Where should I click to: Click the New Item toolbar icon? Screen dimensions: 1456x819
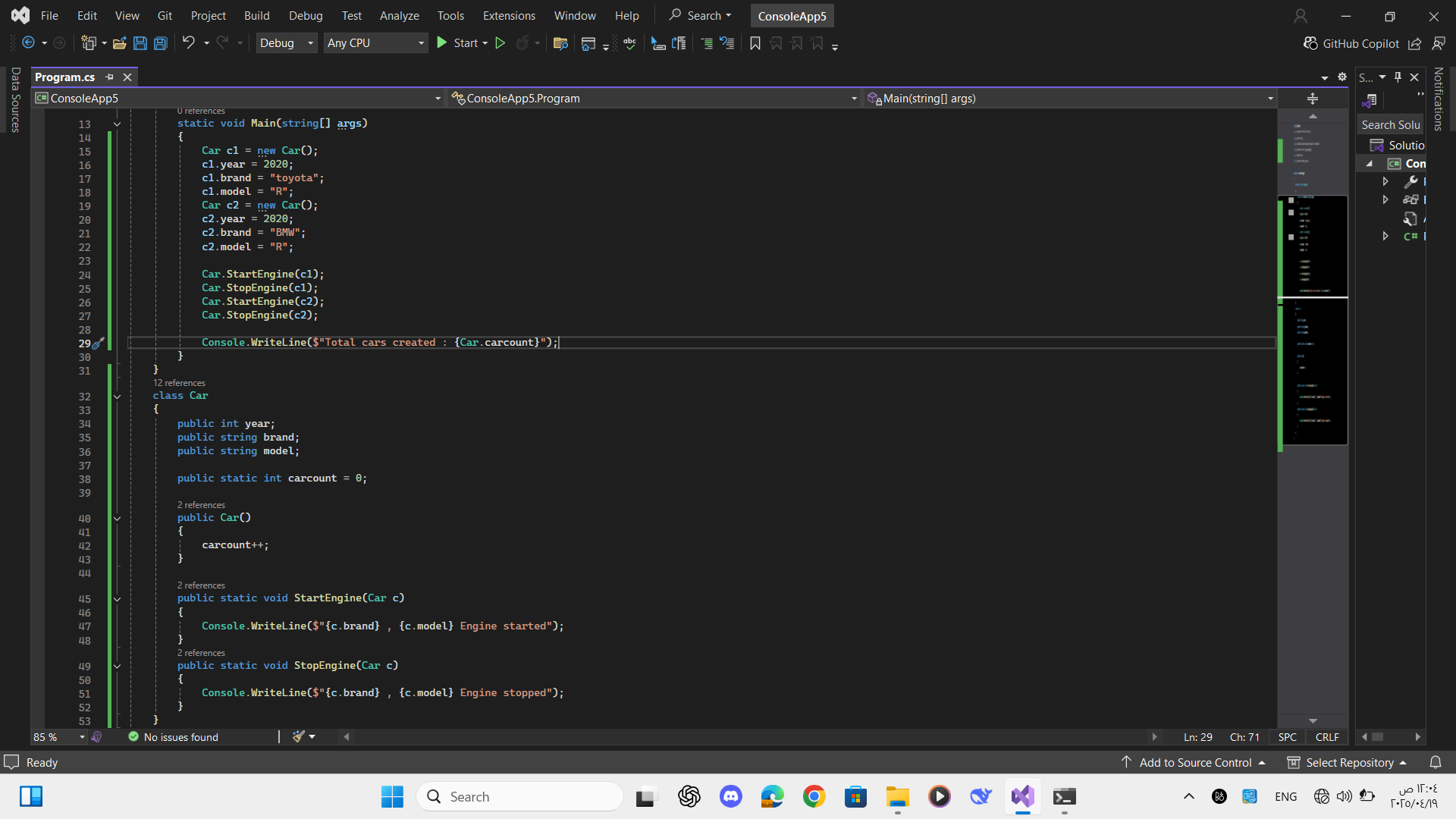point(89,43)
